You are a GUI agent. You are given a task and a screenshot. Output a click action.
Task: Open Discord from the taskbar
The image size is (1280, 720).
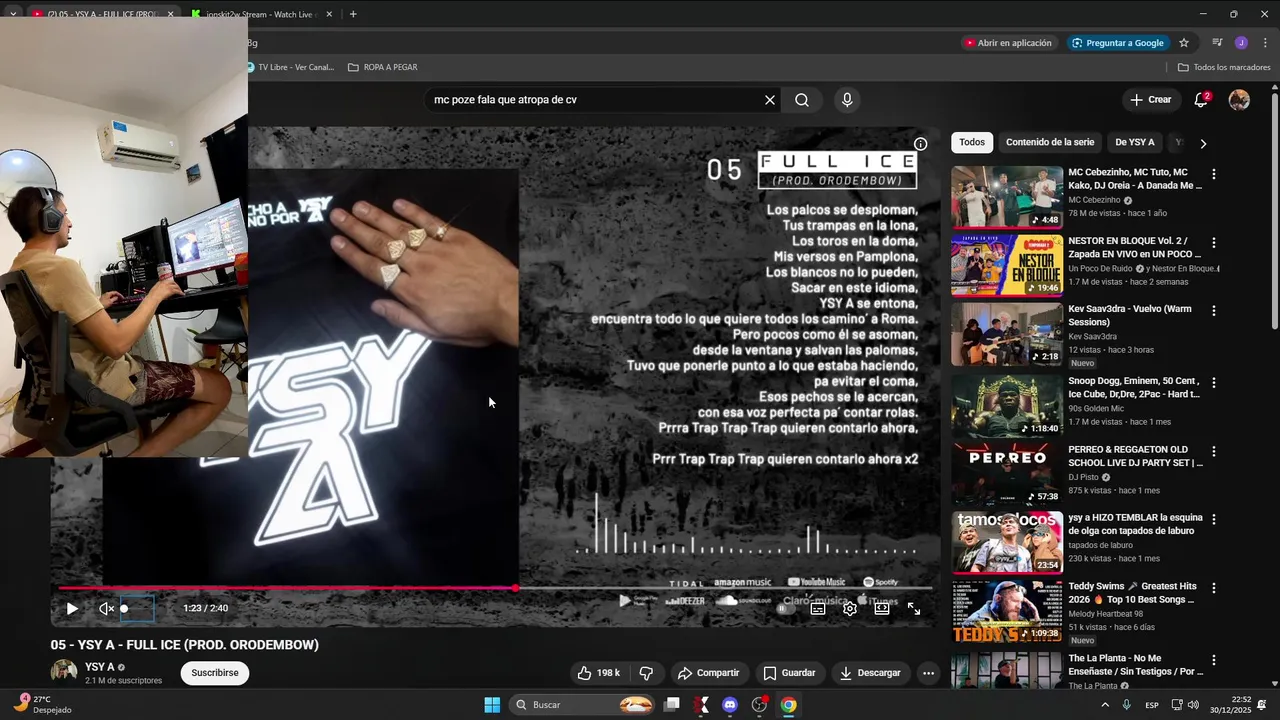coord(730,705)
